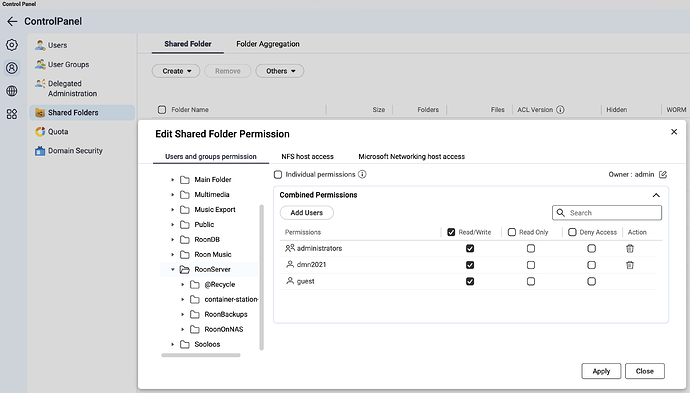This screenshot has height=393, width=690.
Task: Click the Users icon in the menu
Action: tap(40, 45)
